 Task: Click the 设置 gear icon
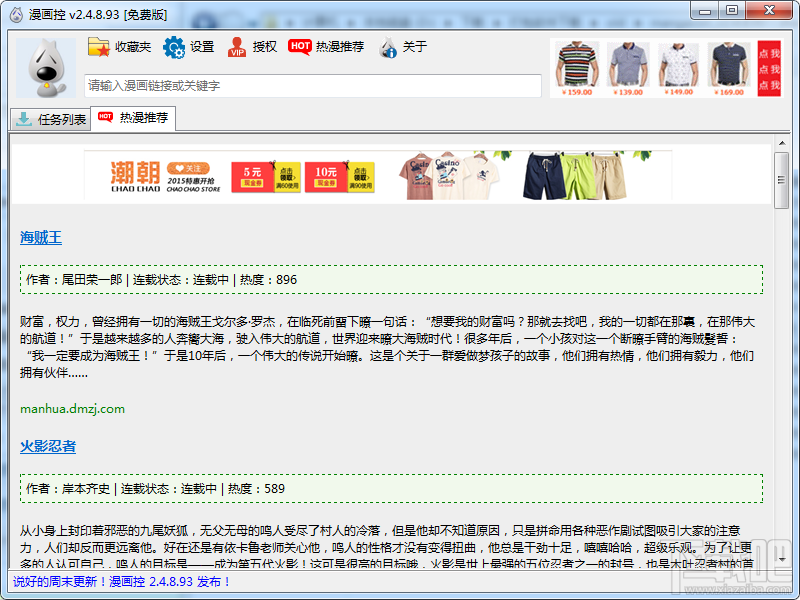[x=174, y=47]
